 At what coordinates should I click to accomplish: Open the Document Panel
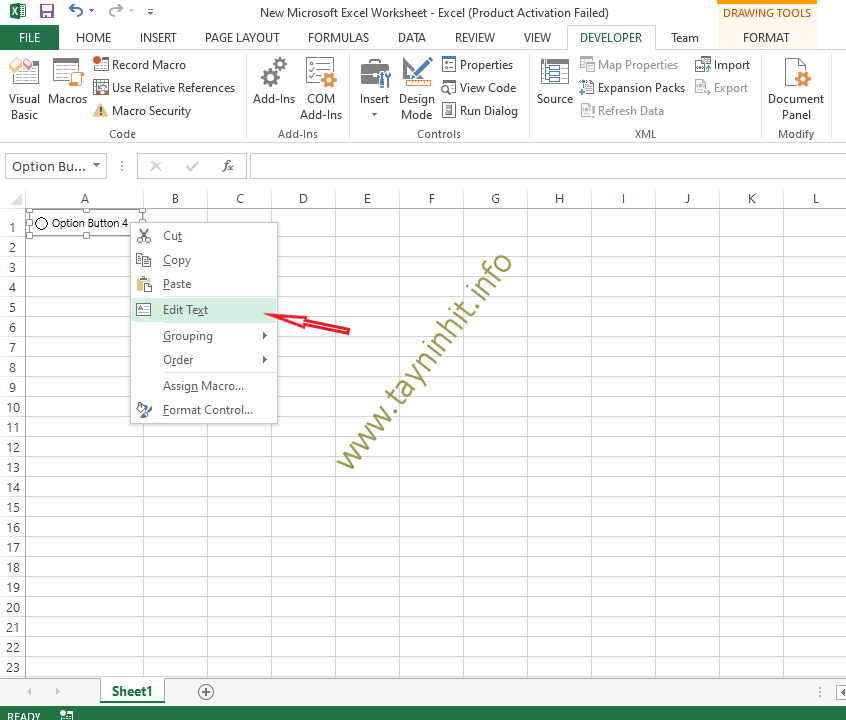click(x=796, y=88)
